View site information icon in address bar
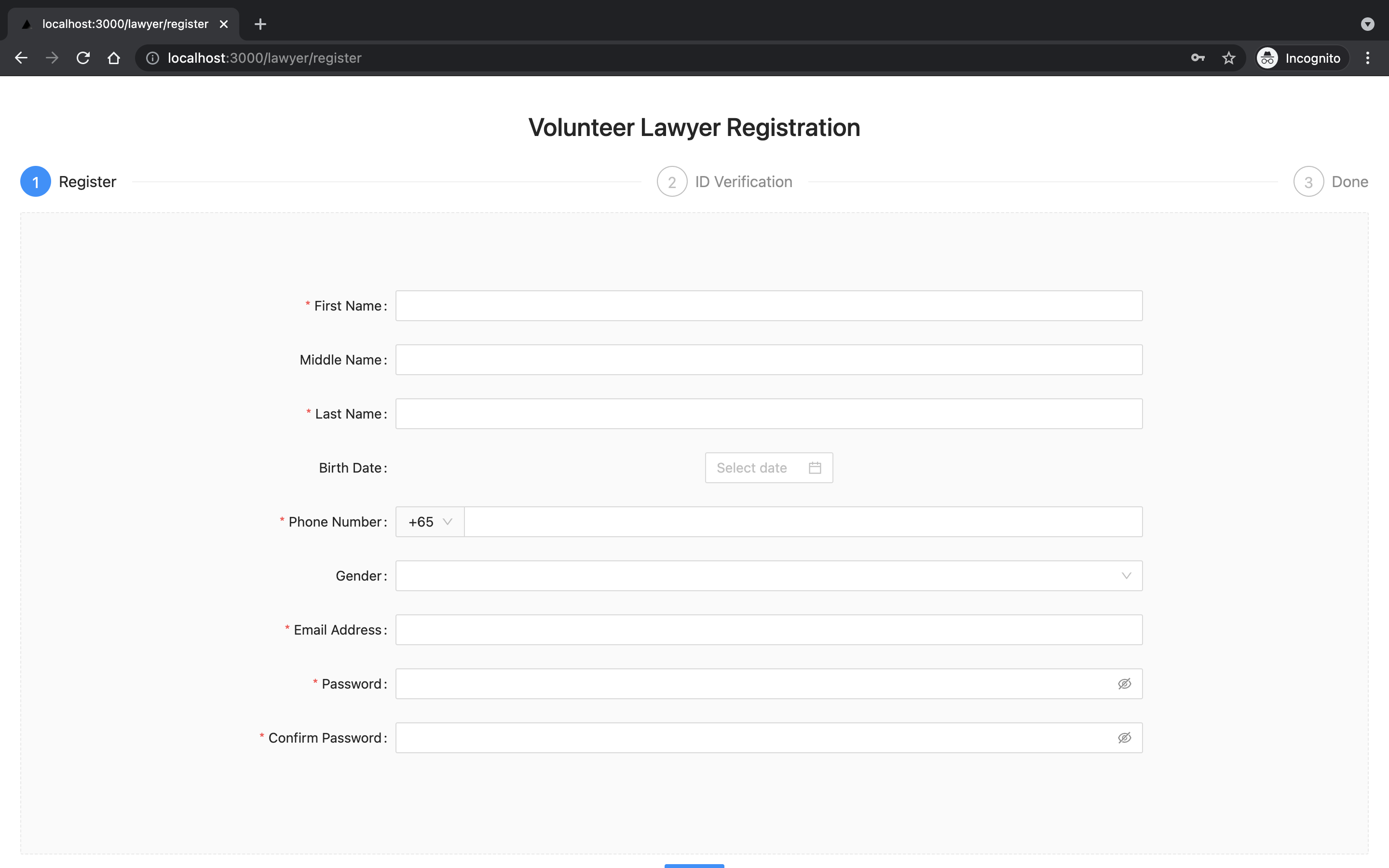 pos(152,58)
